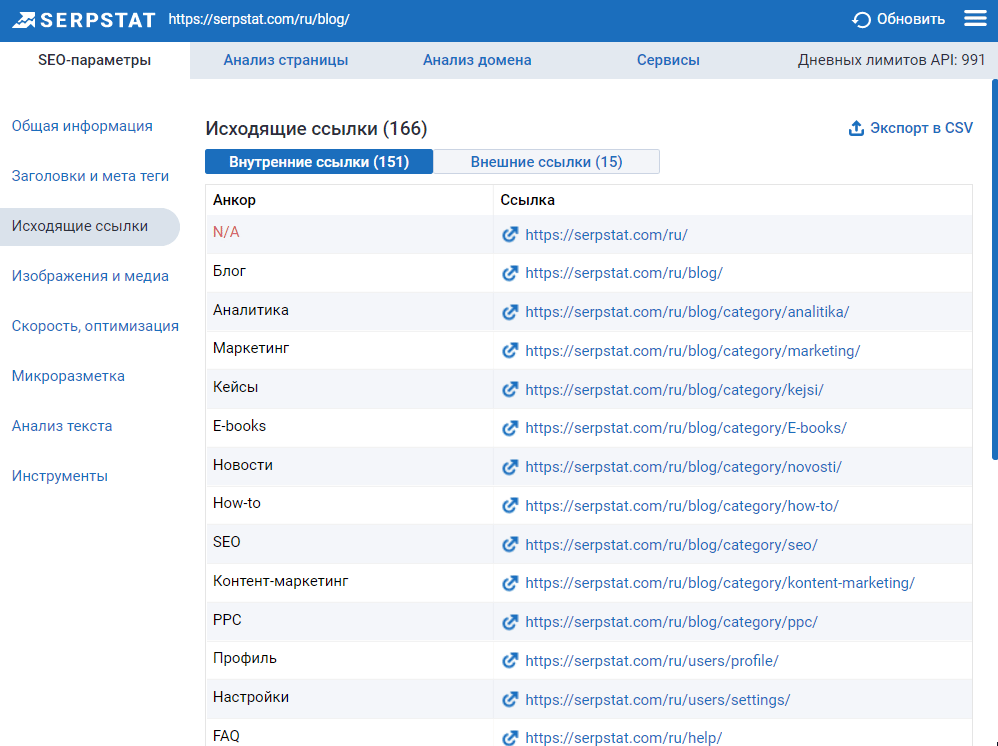The width and height of the screenshot is (998, 746).
Task: Click the refresh icon next to Обновить
Action: 861,20
